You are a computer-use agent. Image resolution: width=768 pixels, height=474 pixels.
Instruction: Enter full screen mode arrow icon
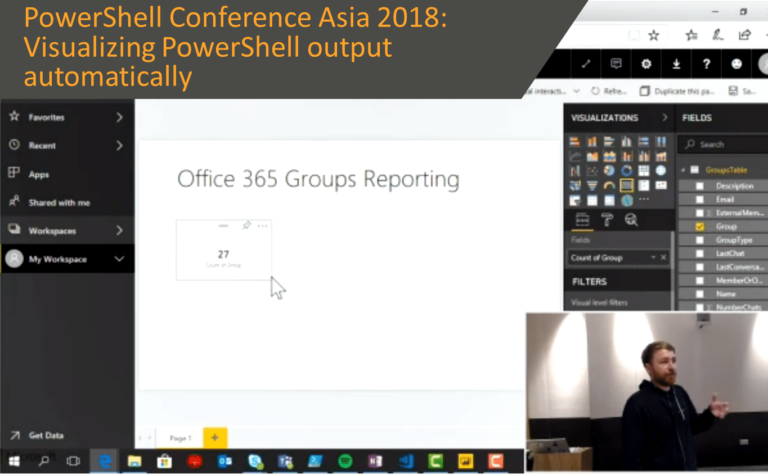click(x=586, y=64)
